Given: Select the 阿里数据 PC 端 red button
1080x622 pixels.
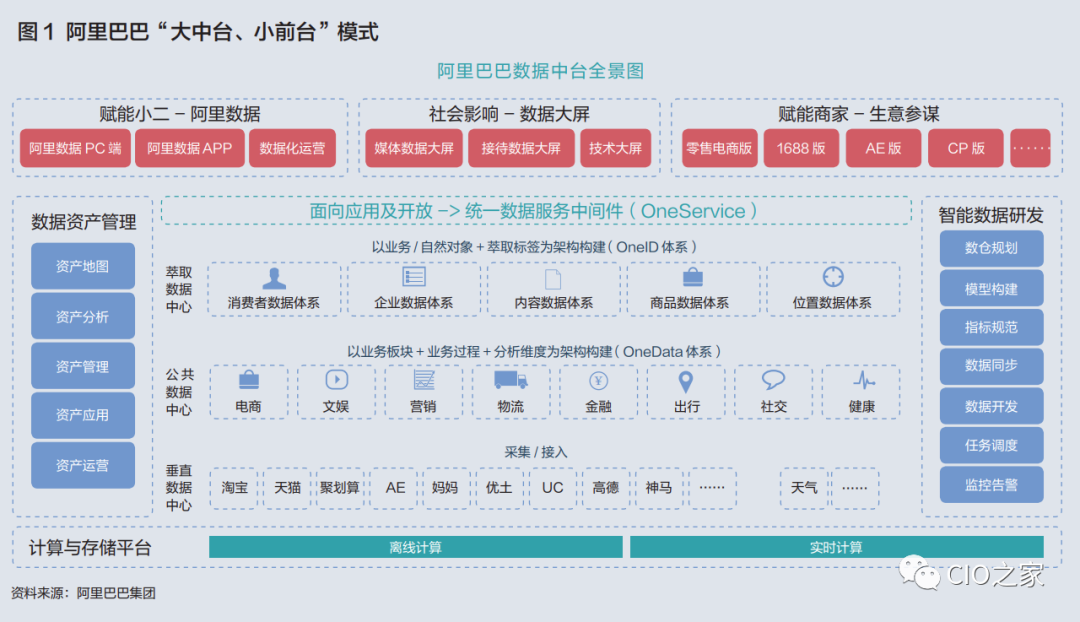Looking at the screenshot, I should [x=75, y=148].
